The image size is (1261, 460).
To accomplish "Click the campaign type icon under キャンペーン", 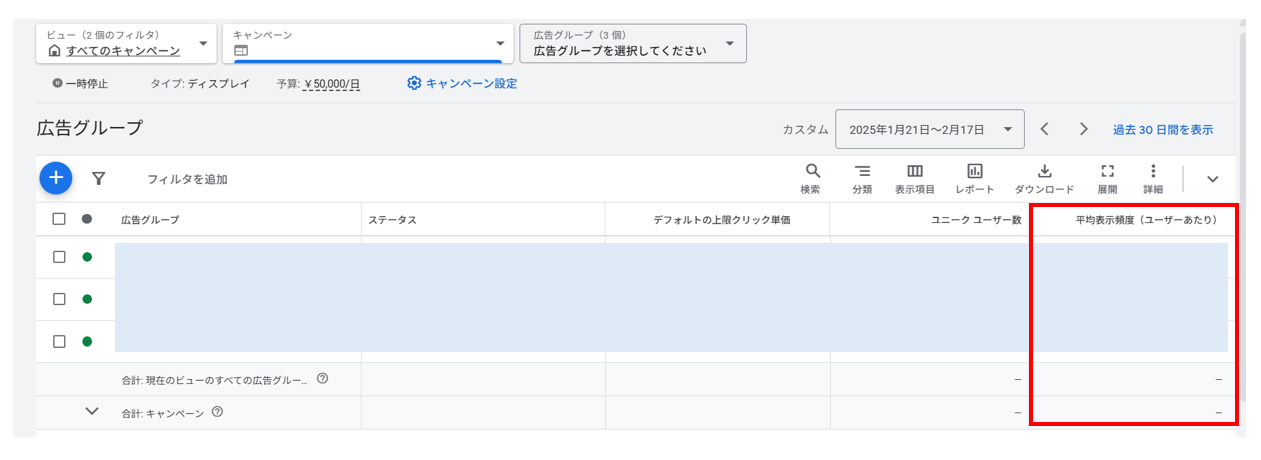I will coord(240,50).
